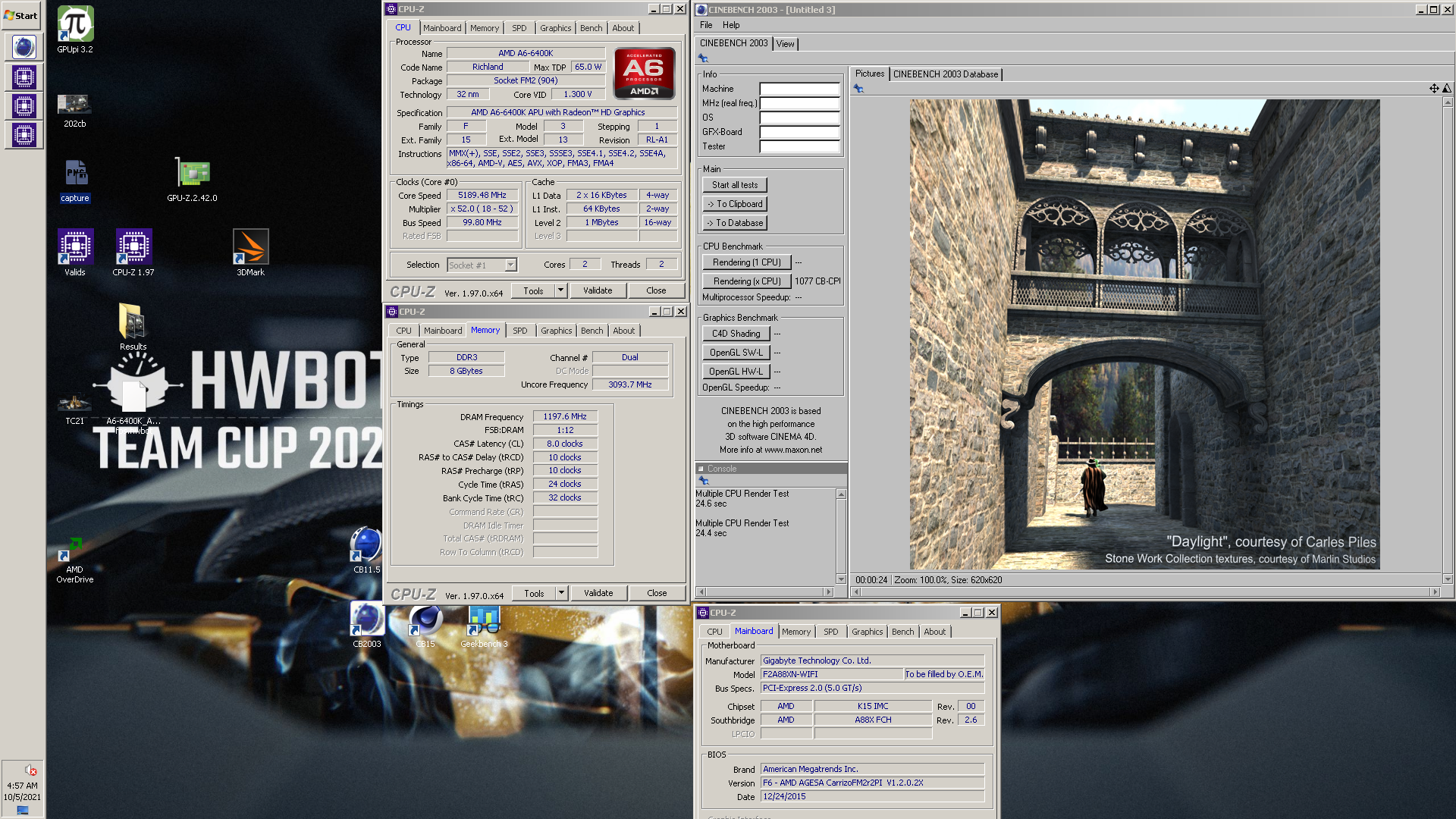Click the triangle icon above picture scrollbar
1456x819 pixels.
coord(1447,89)
